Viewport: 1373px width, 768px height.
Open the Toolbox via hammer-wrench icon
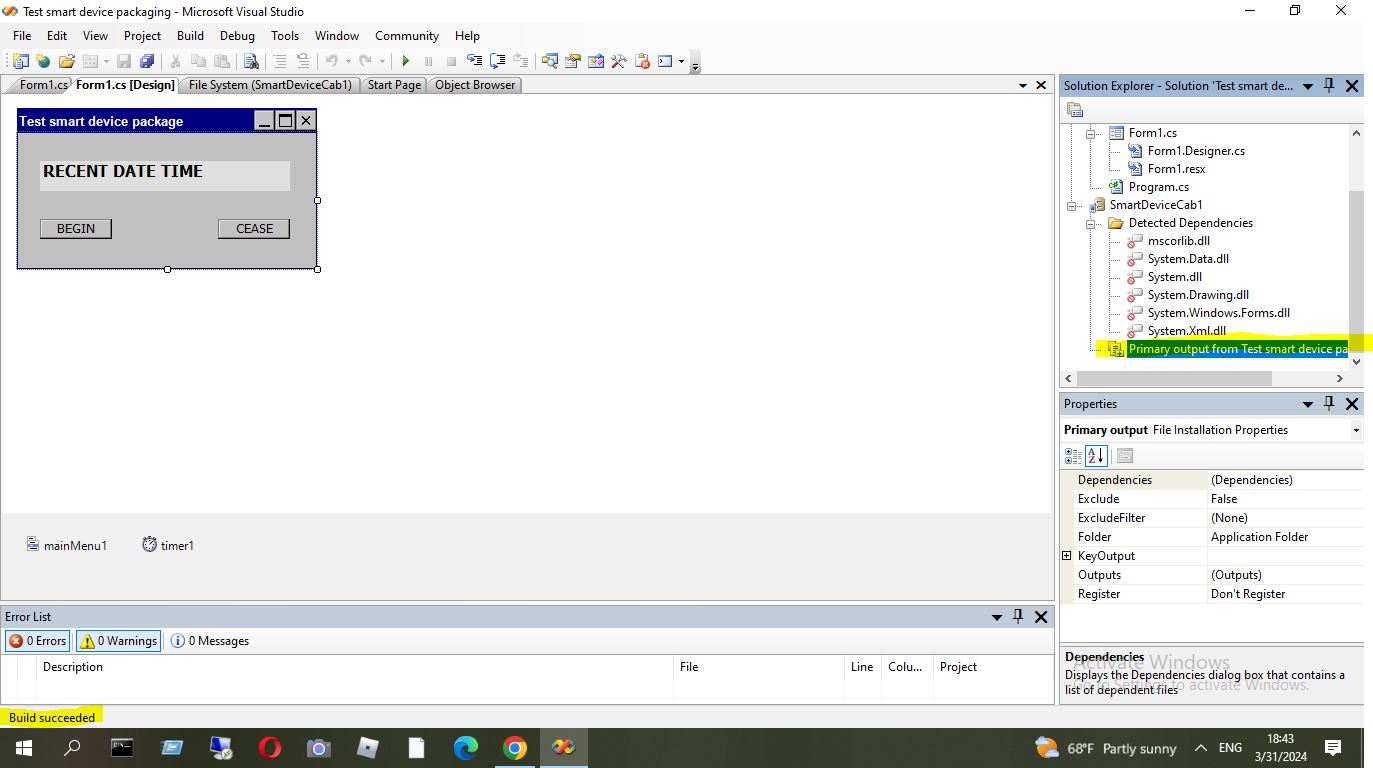pyautogui.click(x=619, y=61)
